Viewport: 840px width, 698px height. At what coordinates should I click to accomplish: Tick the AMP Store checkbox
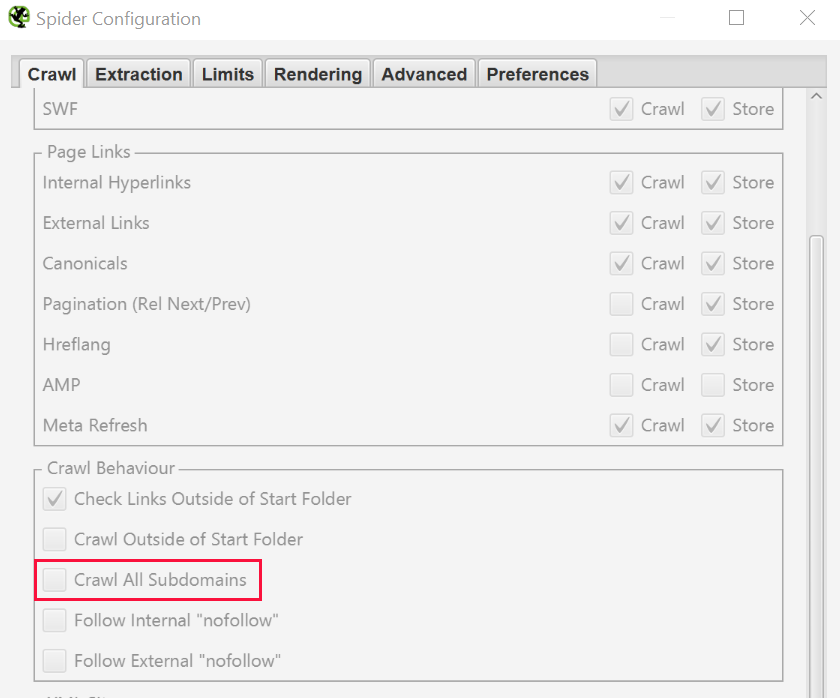click(x=713, y=385)
